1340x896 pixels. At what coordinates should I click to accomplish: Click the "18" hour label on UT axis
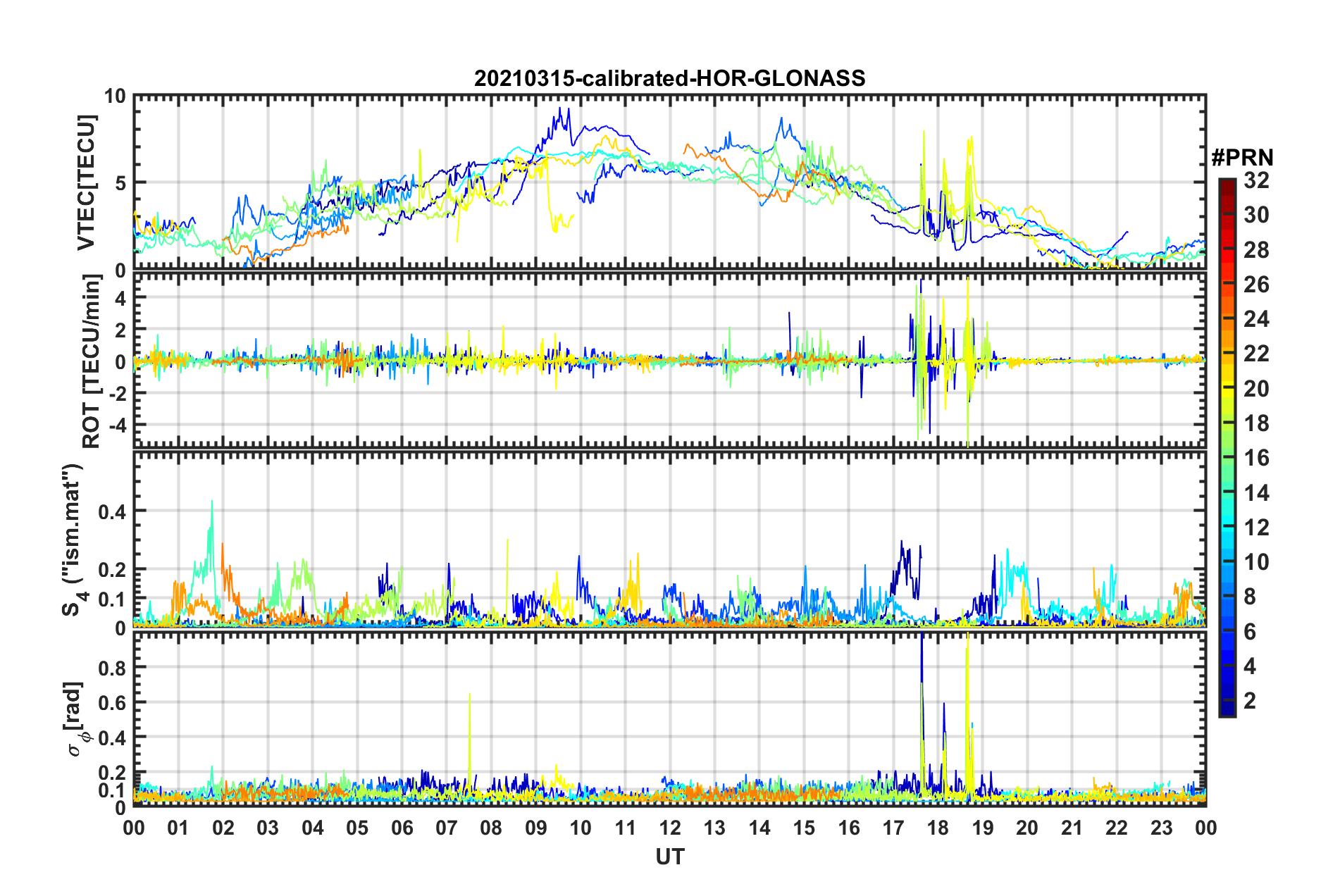938,828
